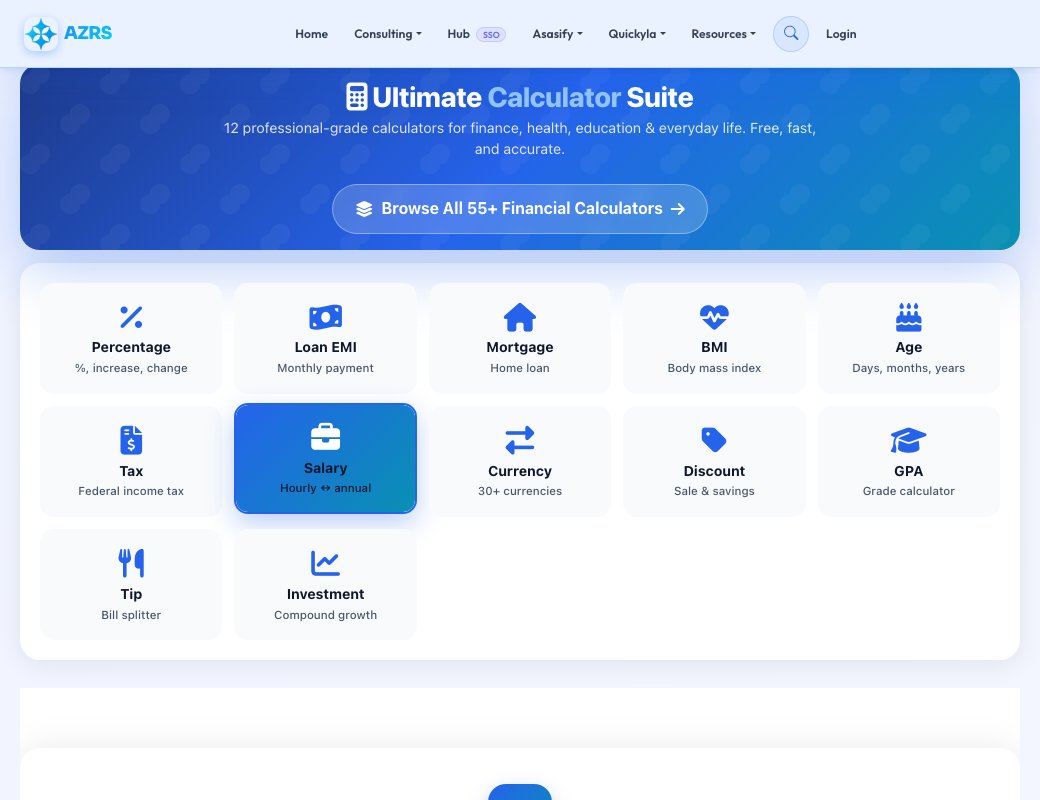
Task: Click the 'Days, months, years' subtitle text
Action: pyautogui.click(x=909, y=368)
